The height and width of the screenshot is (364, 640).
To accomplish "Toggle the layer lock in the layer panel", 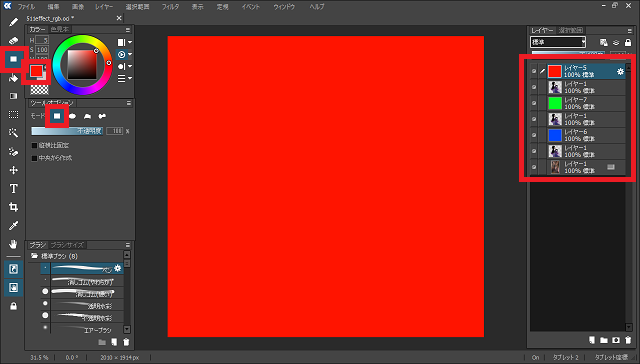I will pyautogui.click(x=628, y=42).
